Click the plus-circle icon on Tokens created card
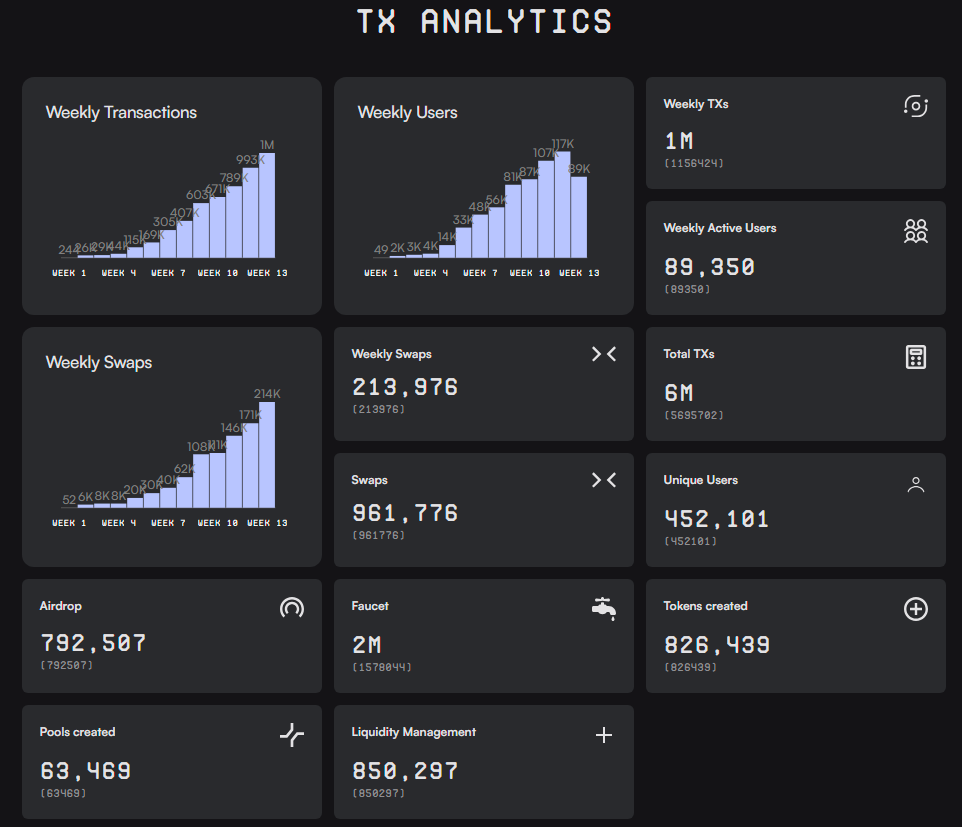The height and width of the screenshot is (827, 962). tap(915, 607)
